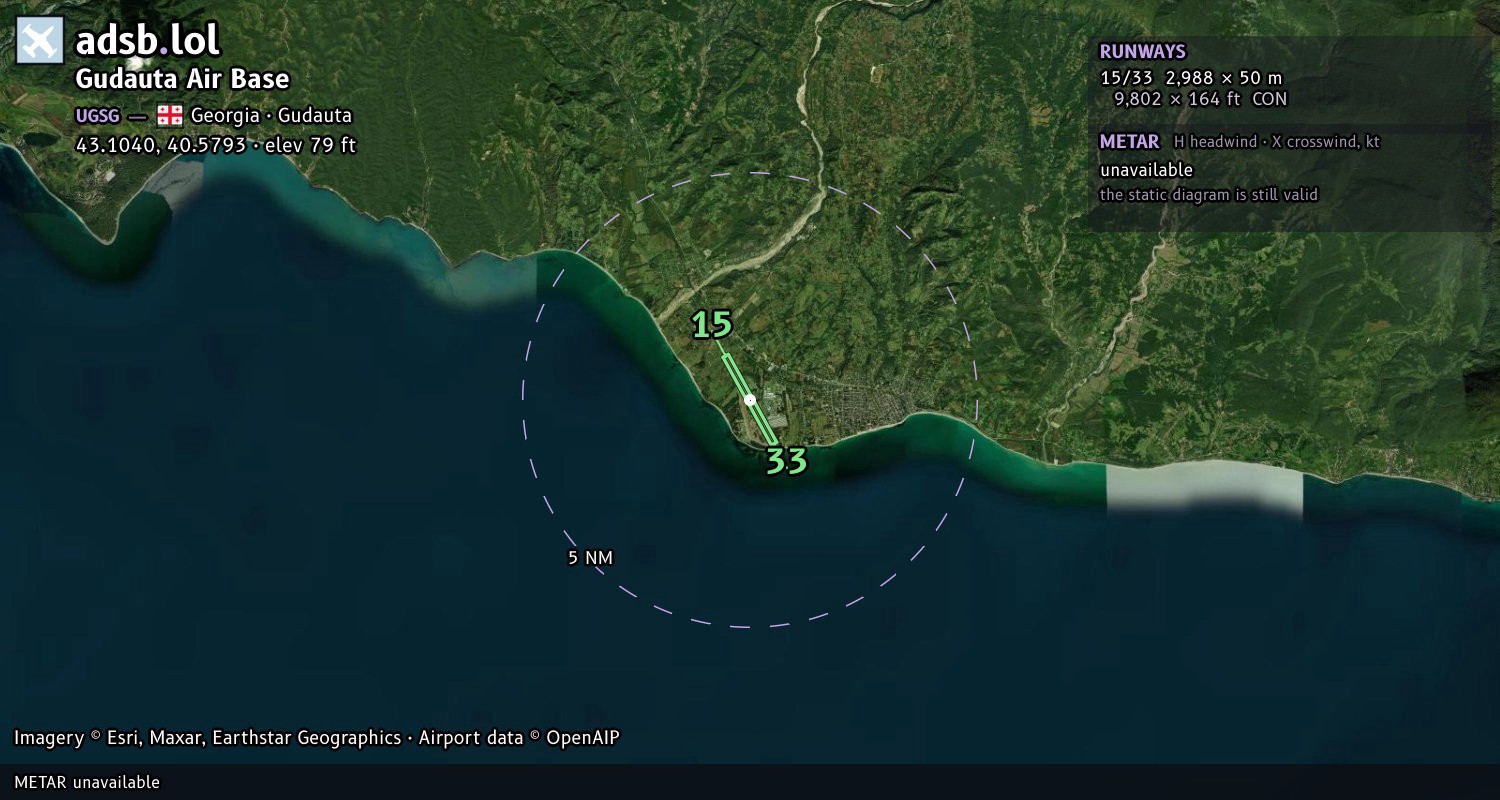The image size is (1500, 800).
Task: Click the adsb.lol airplane logo icon
Action: tap(40, 41)
